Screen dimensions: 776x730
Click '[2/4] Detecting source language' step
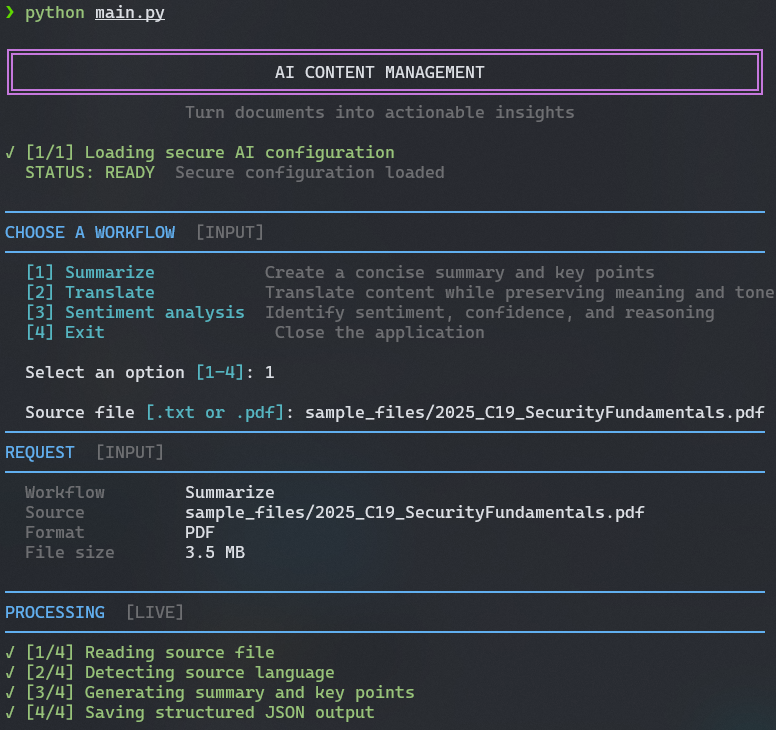tap(180, 673)
